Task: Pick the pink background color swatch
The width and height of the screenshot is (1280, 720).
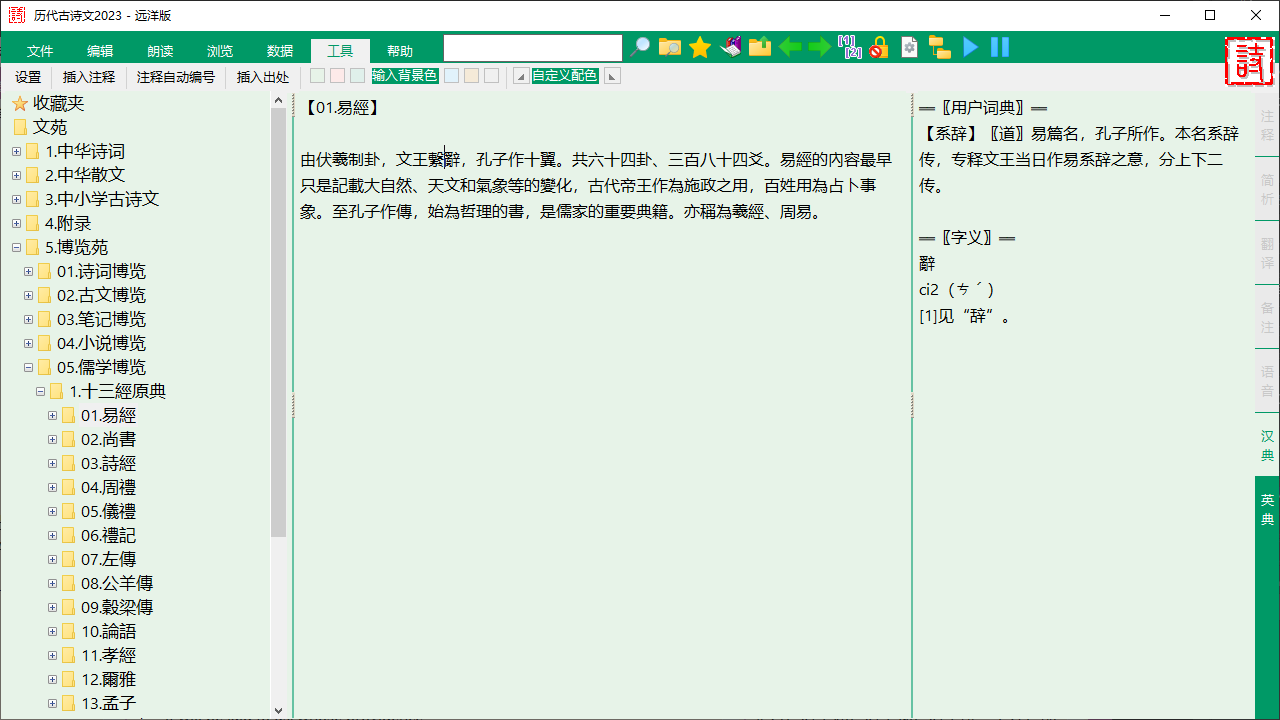Action: (335, 75)
